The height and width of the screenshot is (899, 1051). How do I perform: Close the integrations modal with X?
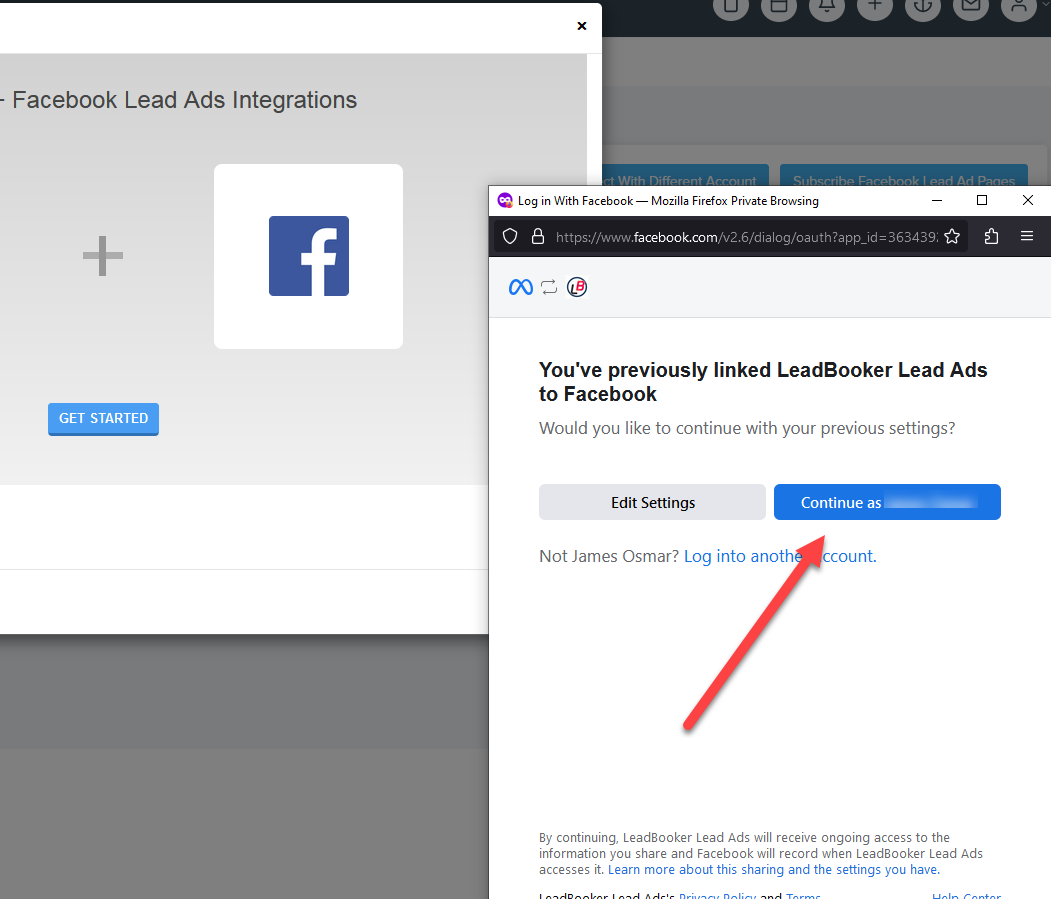[582, 26]
